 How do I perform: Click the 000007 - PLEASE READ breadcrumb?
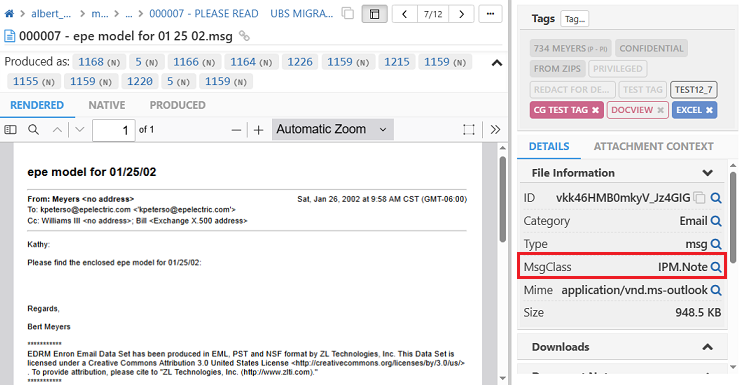point(204,14)
